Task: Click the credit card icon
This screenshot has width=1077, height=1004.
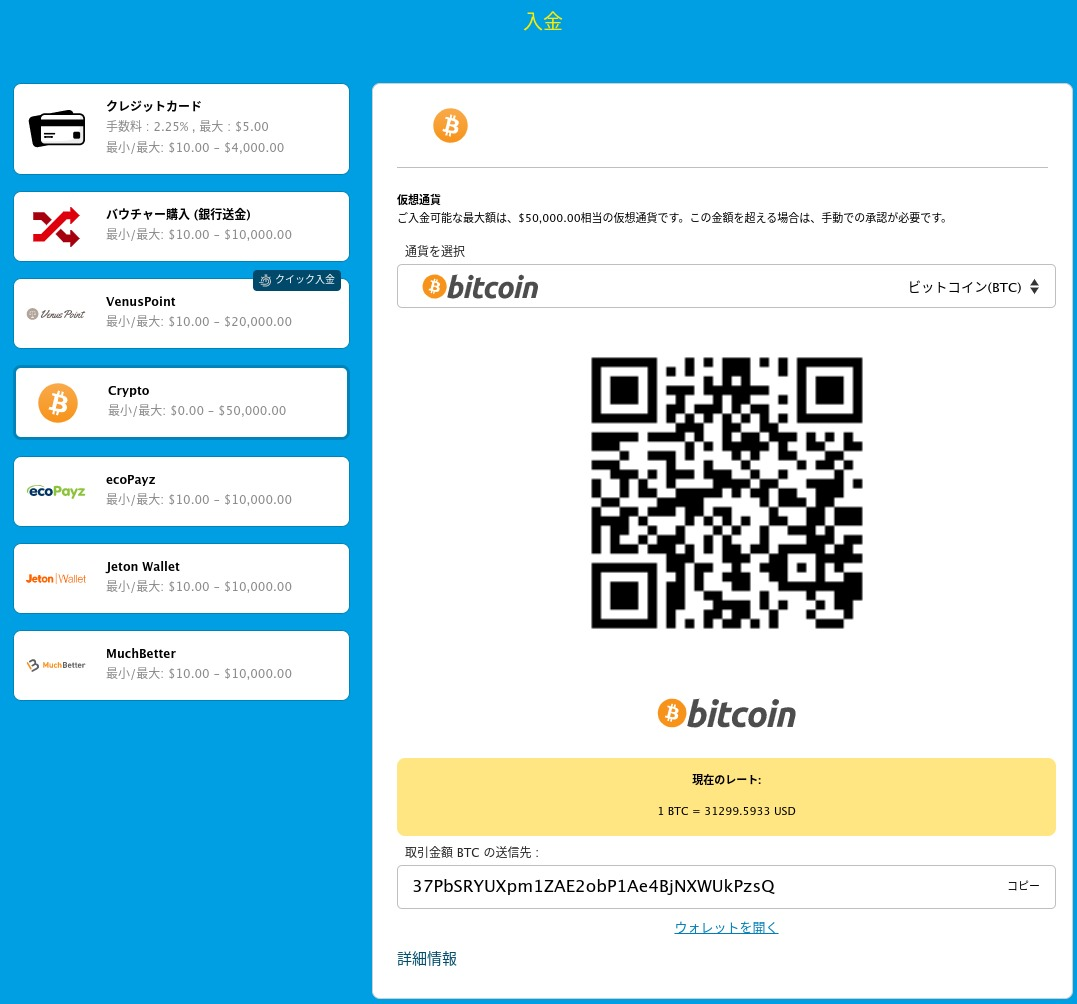Action: (57, 128)
